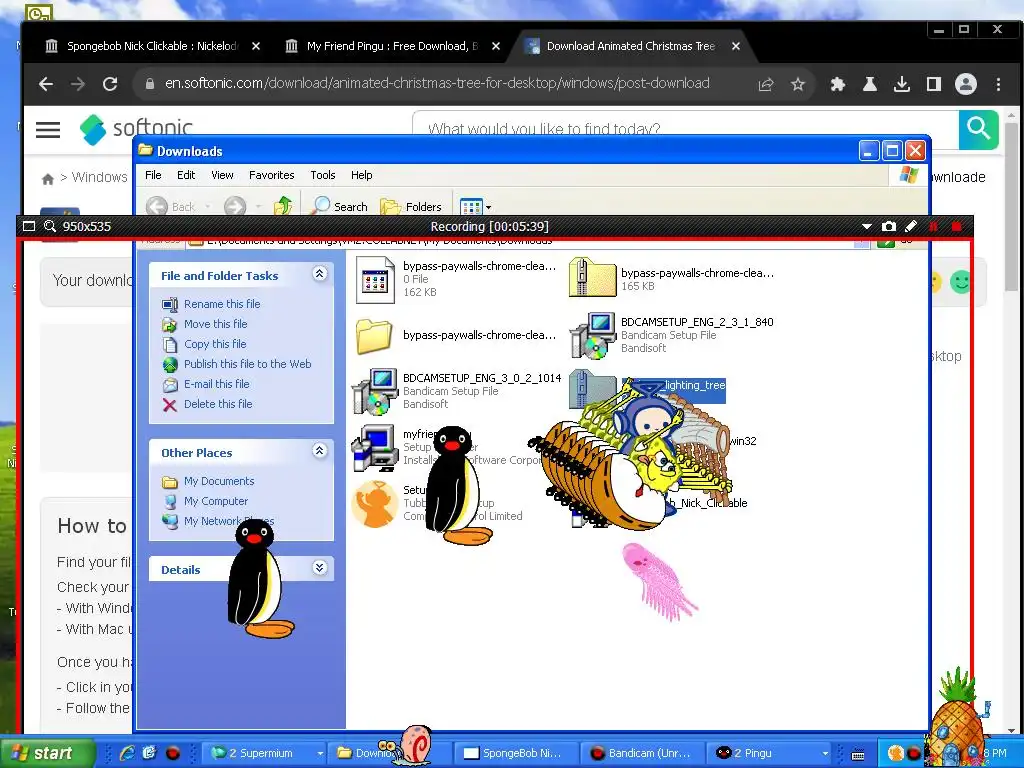Reload the Softonic page in Chrome

pos(110,84)
